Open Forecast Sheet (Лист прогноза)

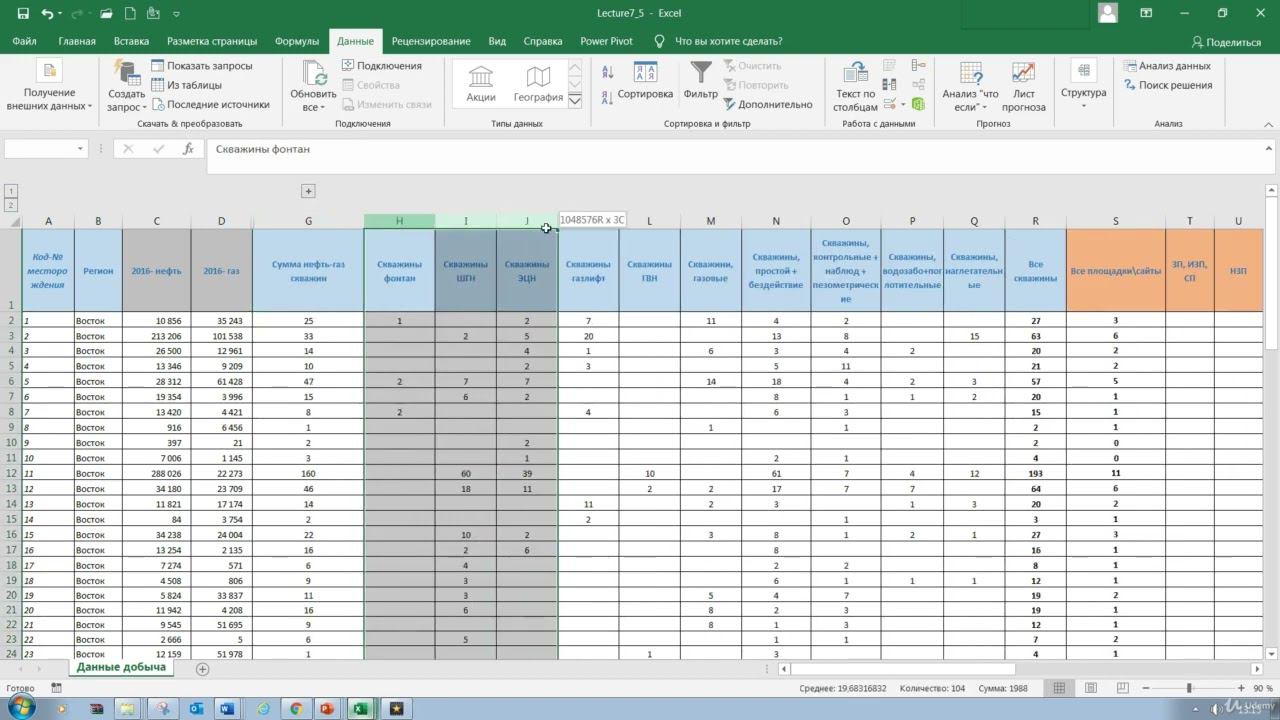point(1023,86)
